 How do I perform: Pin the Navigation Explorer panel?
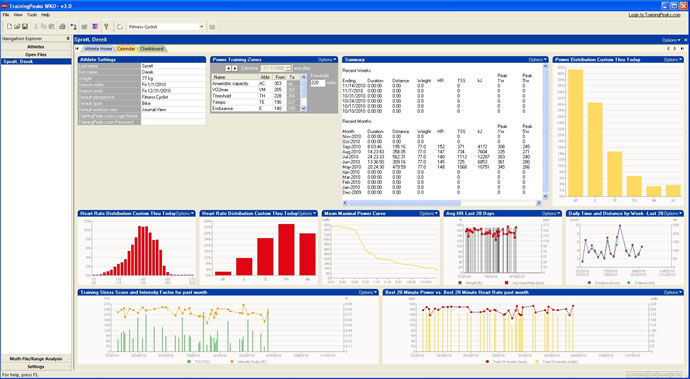click(68, 39)
